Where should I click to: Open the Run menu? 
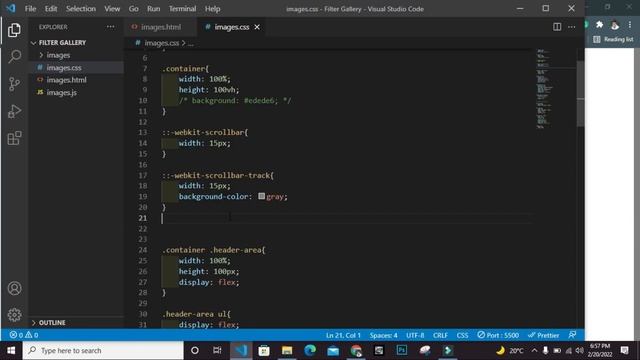point(153,9)
